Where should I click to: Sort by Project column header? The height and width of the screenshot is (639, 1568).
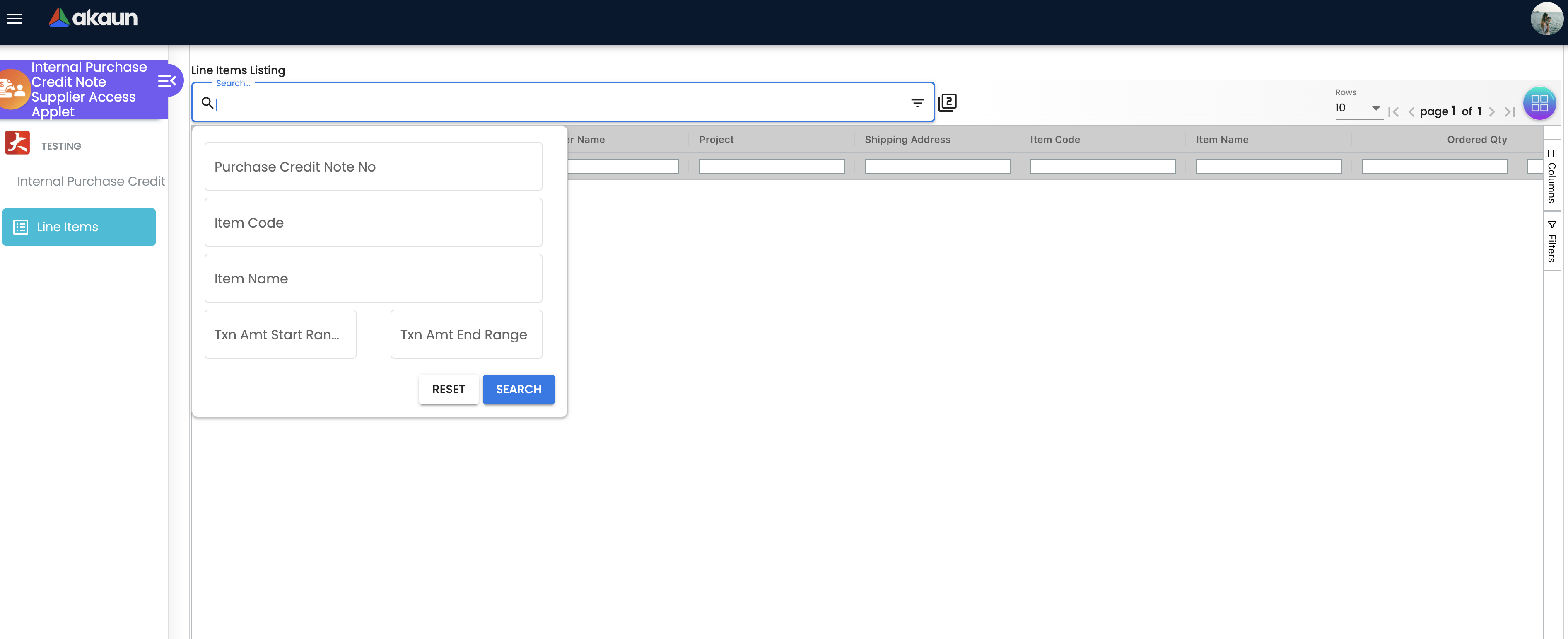tap(716, 140)
